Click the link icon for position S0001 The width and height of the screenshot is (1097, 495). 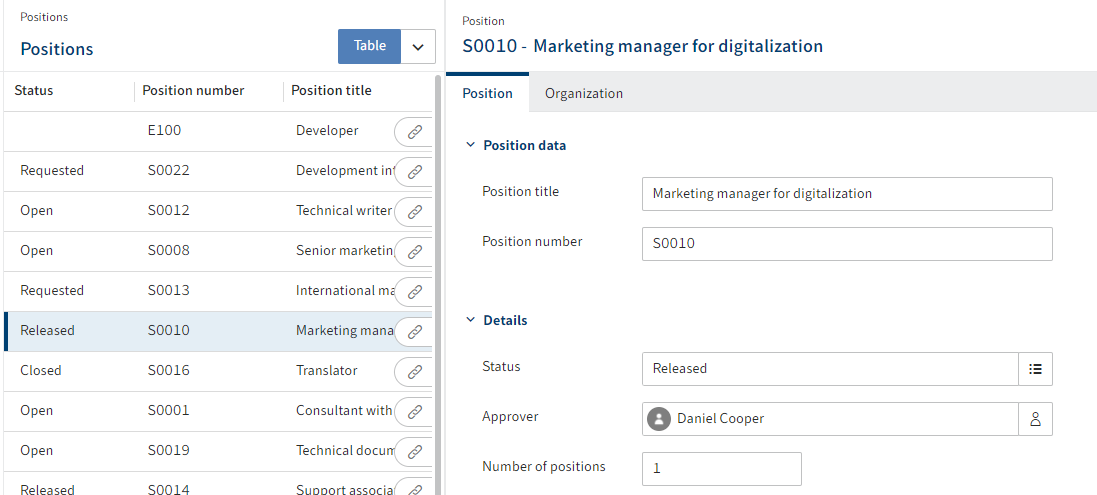tap(414, 411)
